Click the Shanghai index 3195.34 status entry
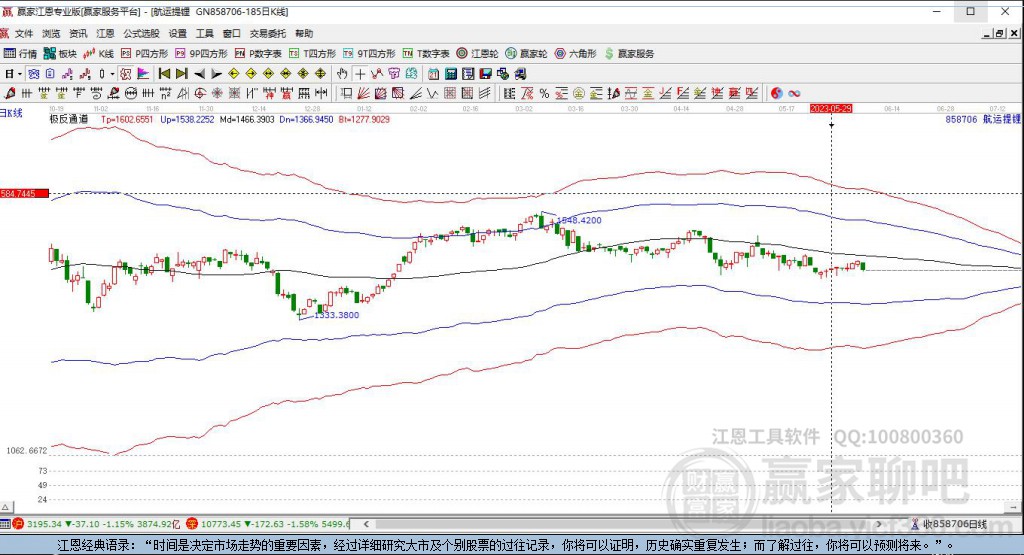The image size is (1024, 555). [96, 524]
